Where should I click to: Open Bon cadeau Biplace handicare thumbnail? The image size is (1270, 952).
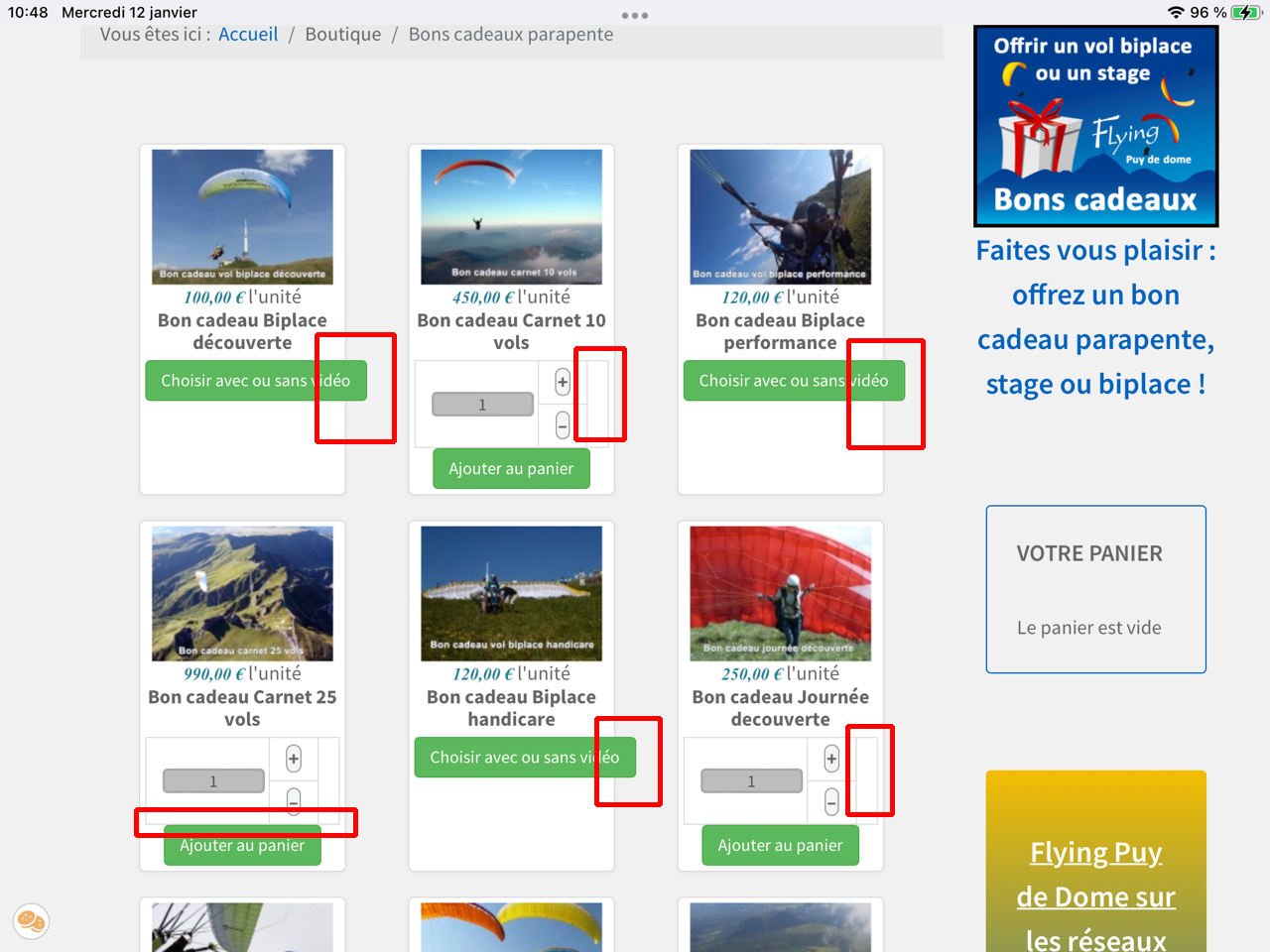[511, 594]
